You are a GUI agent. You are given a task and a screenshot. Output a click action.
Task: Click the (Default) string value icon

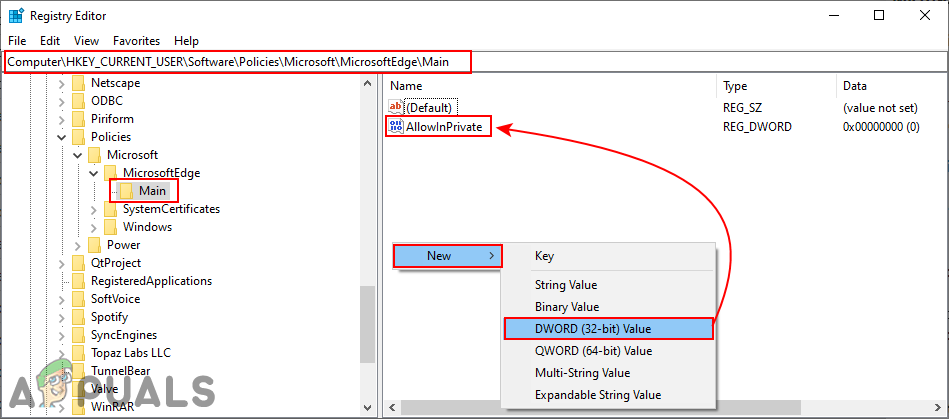[395, 107]
